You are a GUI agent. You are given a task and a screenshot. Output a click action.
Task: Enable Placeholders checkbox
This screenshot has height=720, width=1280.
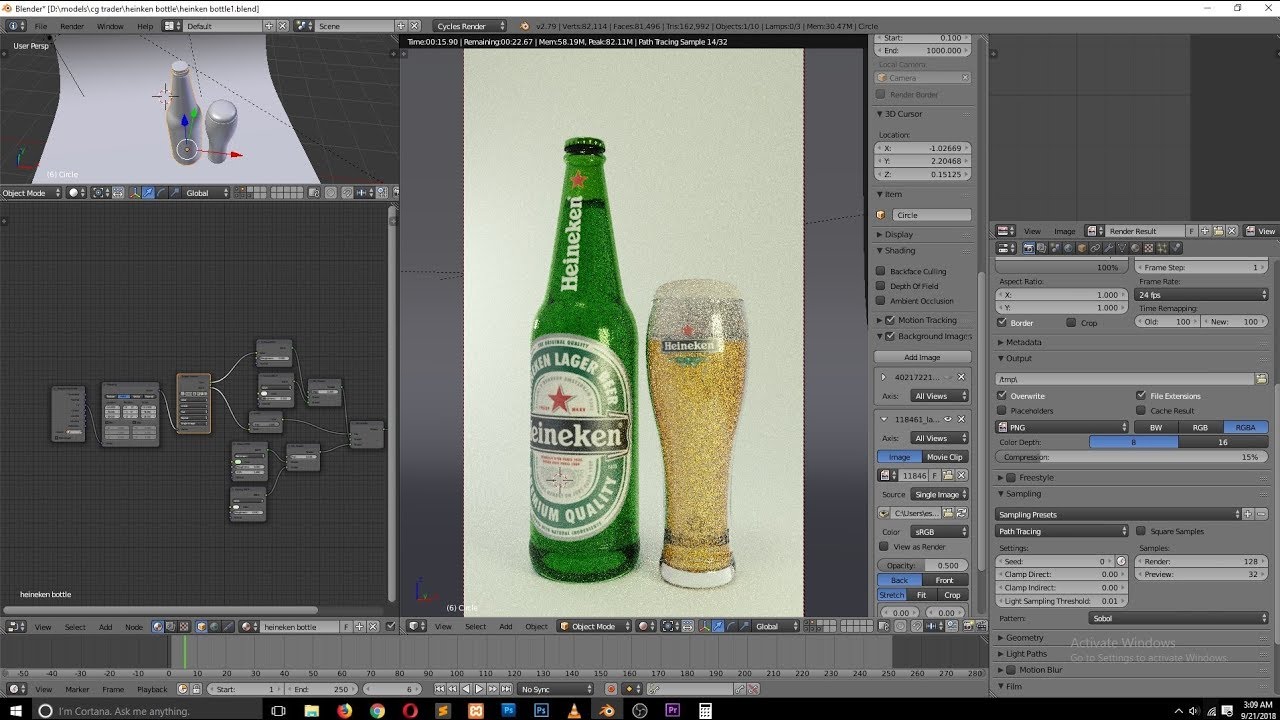pyautogui.click(x=1002, y=411)
